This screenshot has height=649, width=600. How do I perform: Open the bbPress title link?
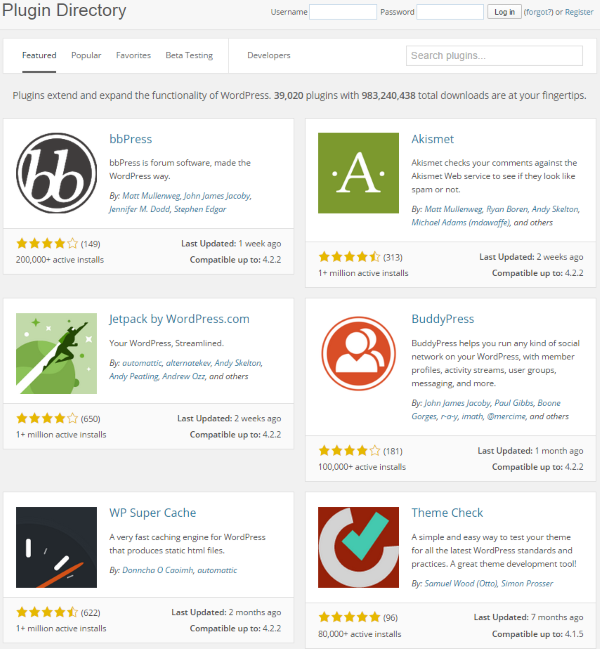tap(130, 139)
